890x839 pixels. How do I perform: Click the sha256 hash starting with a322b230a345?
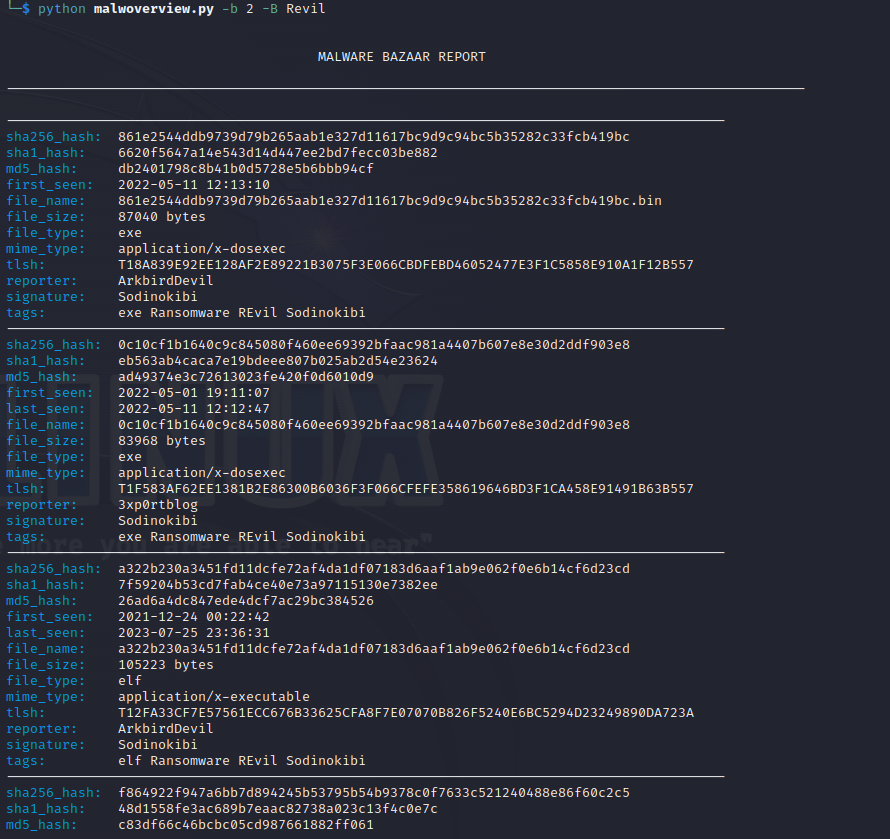[373, 569]
